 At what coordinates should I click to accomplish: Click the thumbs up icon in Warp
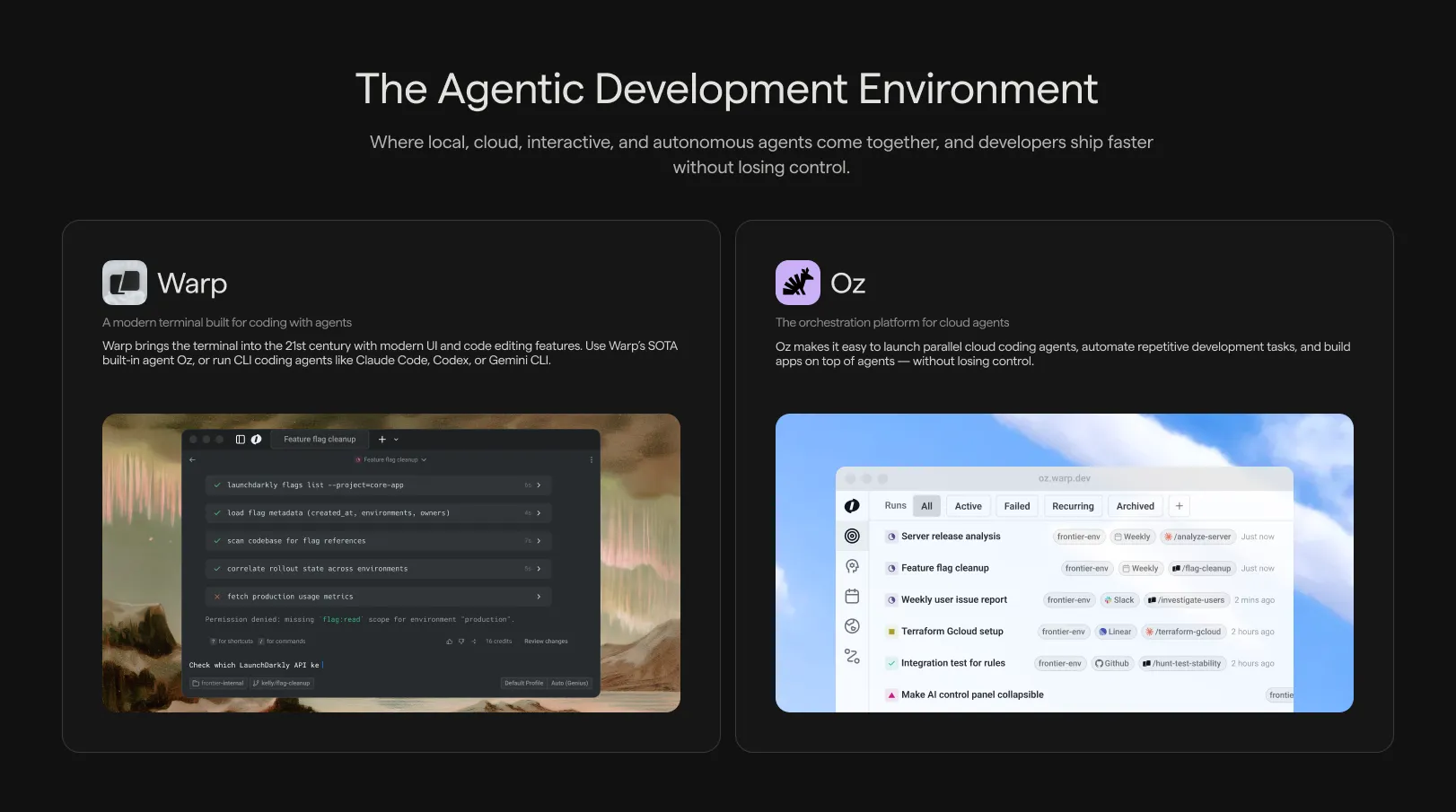tap(449, 642)
